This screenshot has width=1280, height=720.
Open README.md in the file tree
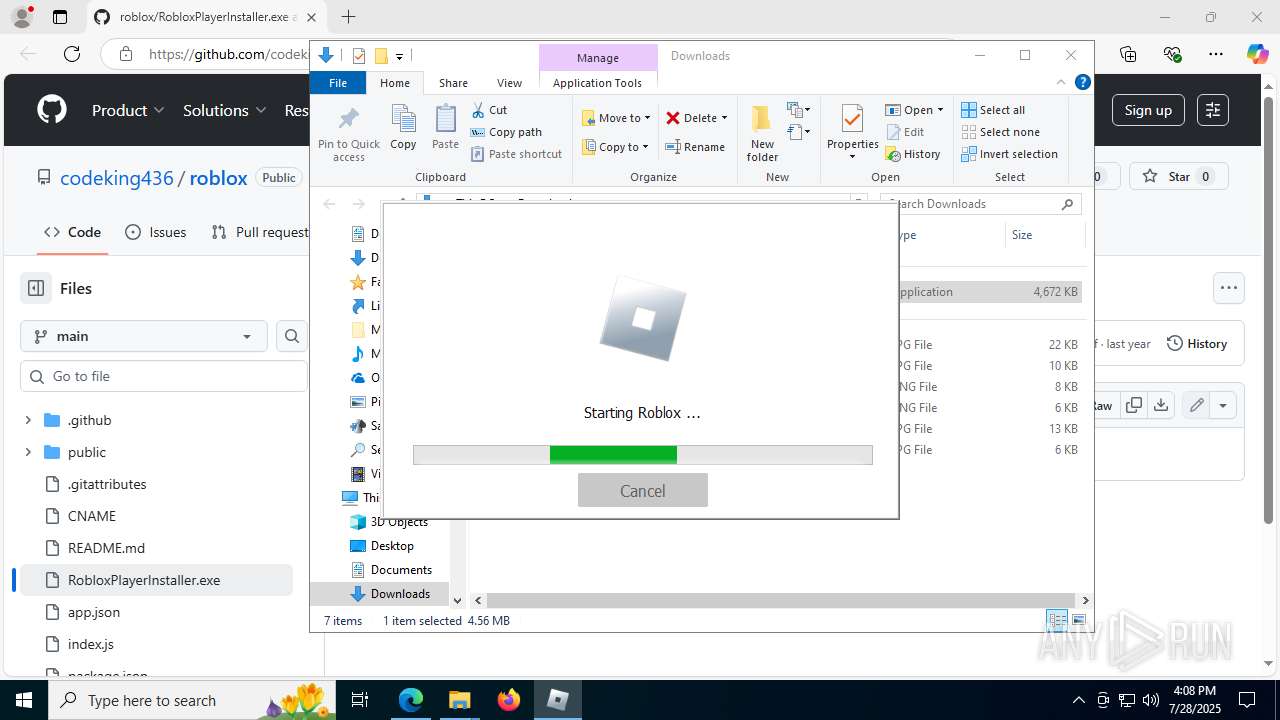tap(106, 548)
